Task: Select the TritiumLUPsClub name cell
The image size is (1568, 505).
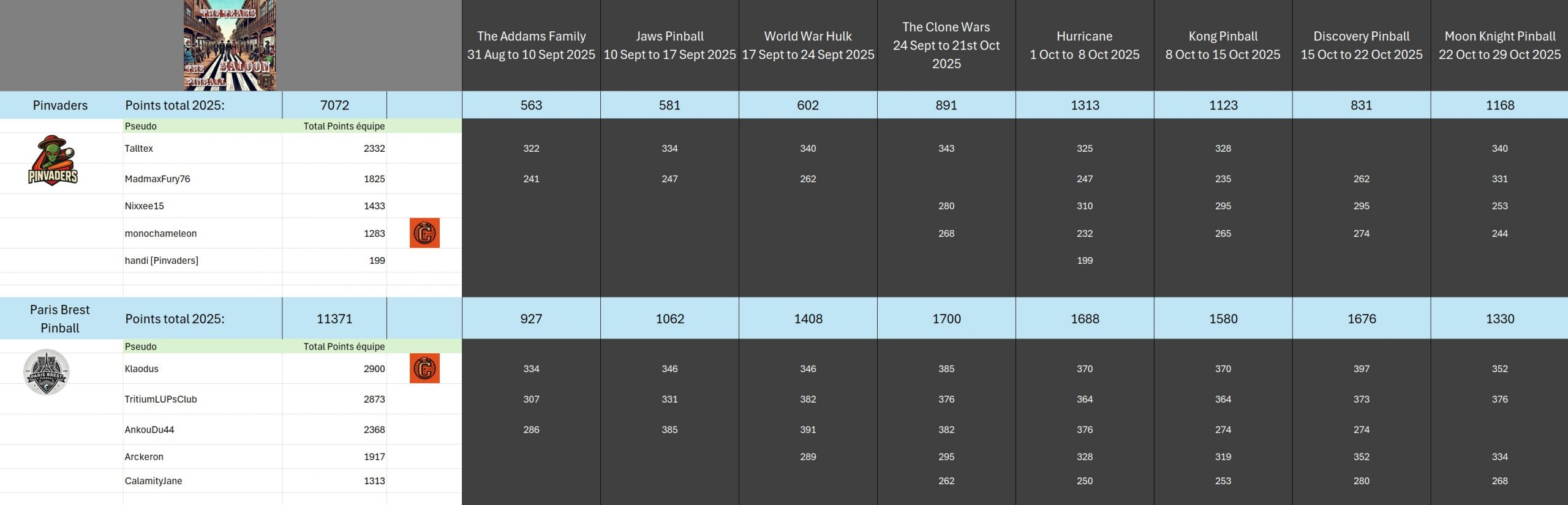Action: [202, 399]
